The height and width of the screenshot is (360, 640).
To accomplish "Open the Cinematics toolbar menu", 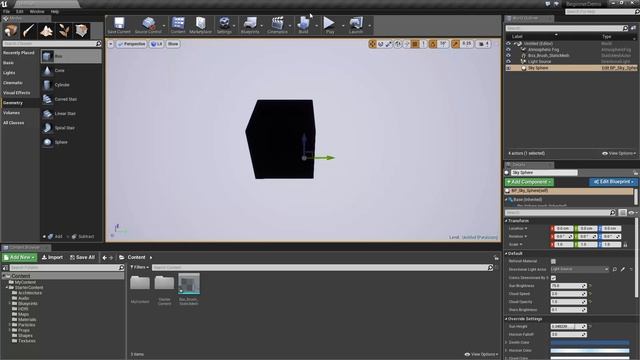I will coord(278,25).
